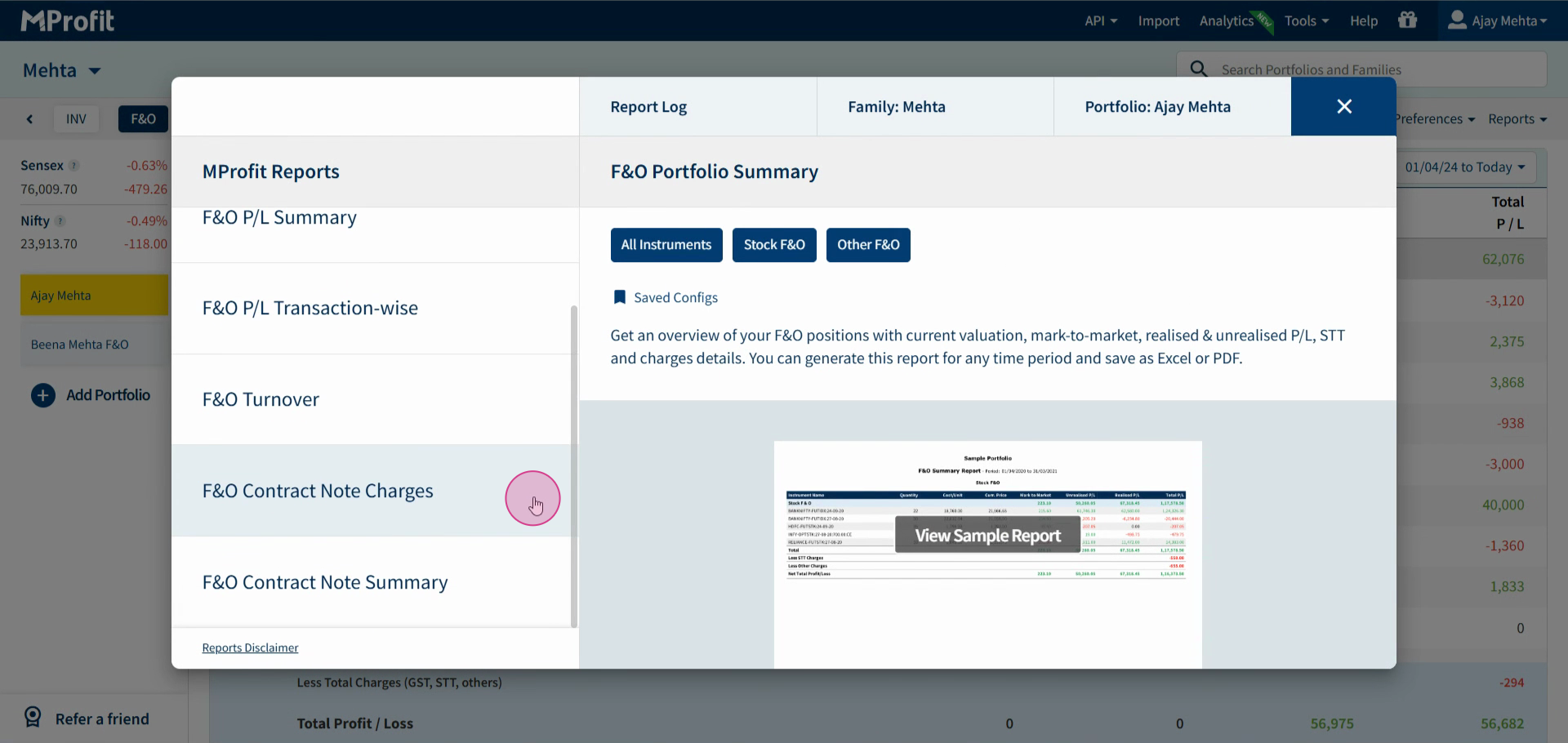Click the Other F&O button
This screenshot has height=743, width=1568.
coord(868,245)
